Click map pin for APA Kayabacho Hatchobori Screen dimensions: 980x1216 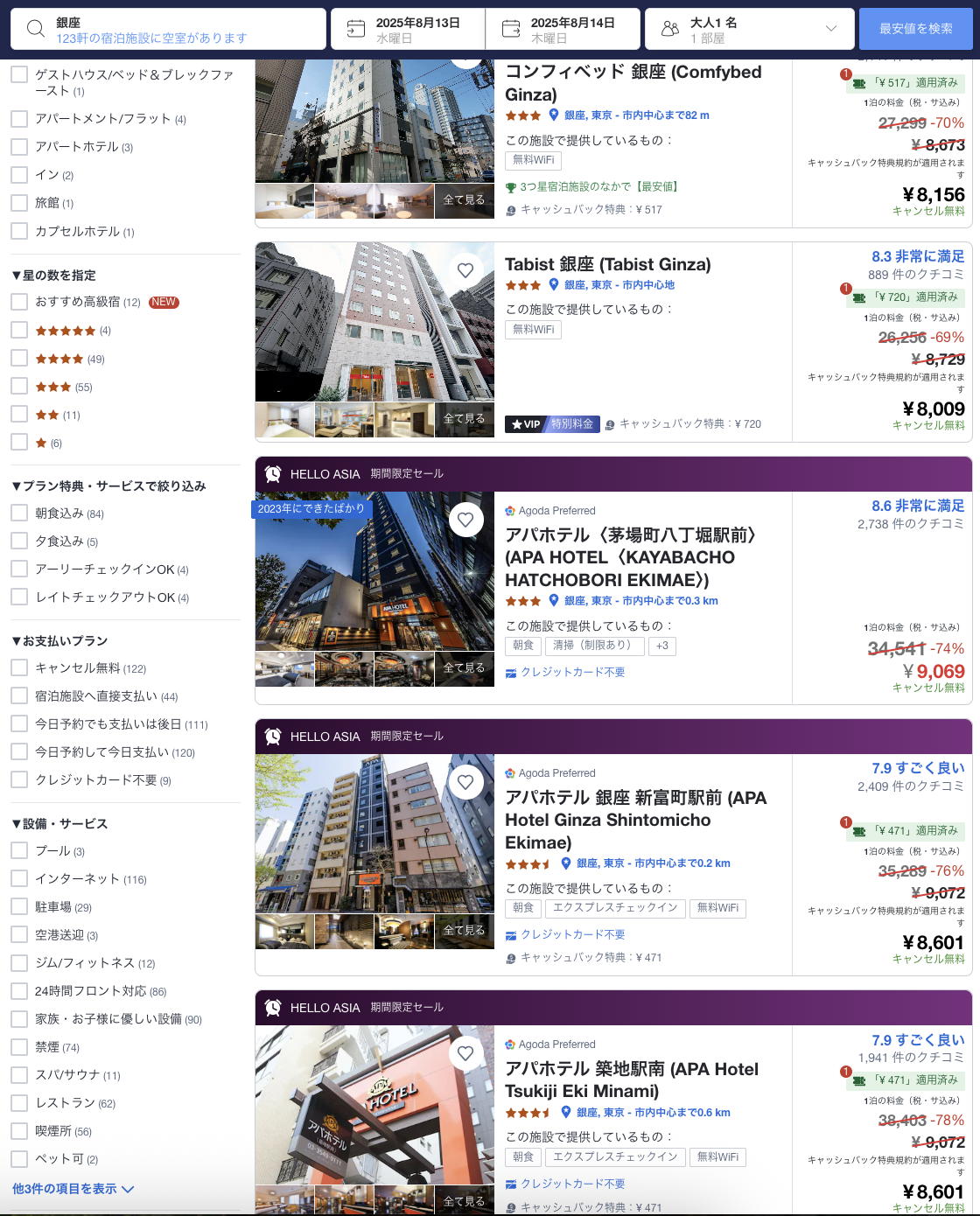pyautogui.click(x=554, y=600)
